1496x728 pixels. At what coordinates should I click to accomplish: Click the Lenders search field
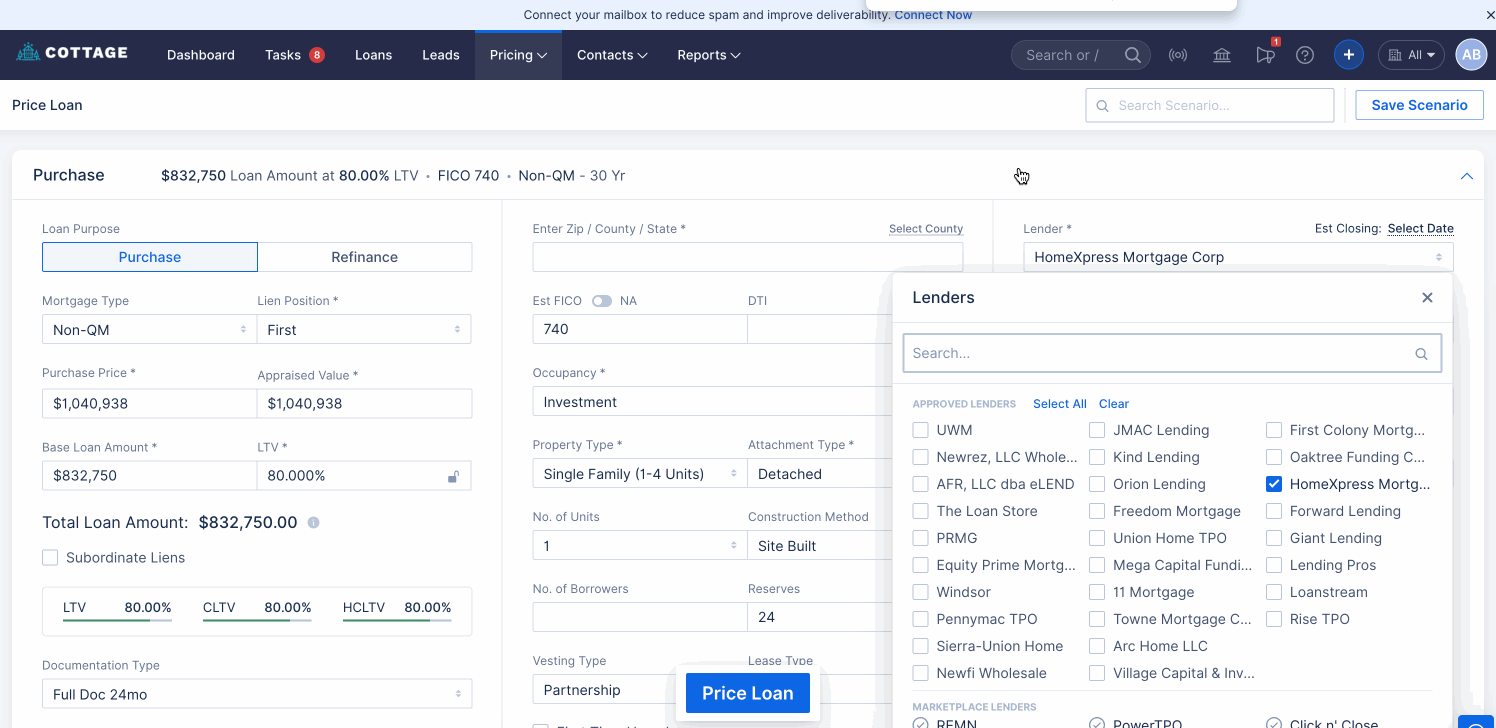coord(1172,353)
